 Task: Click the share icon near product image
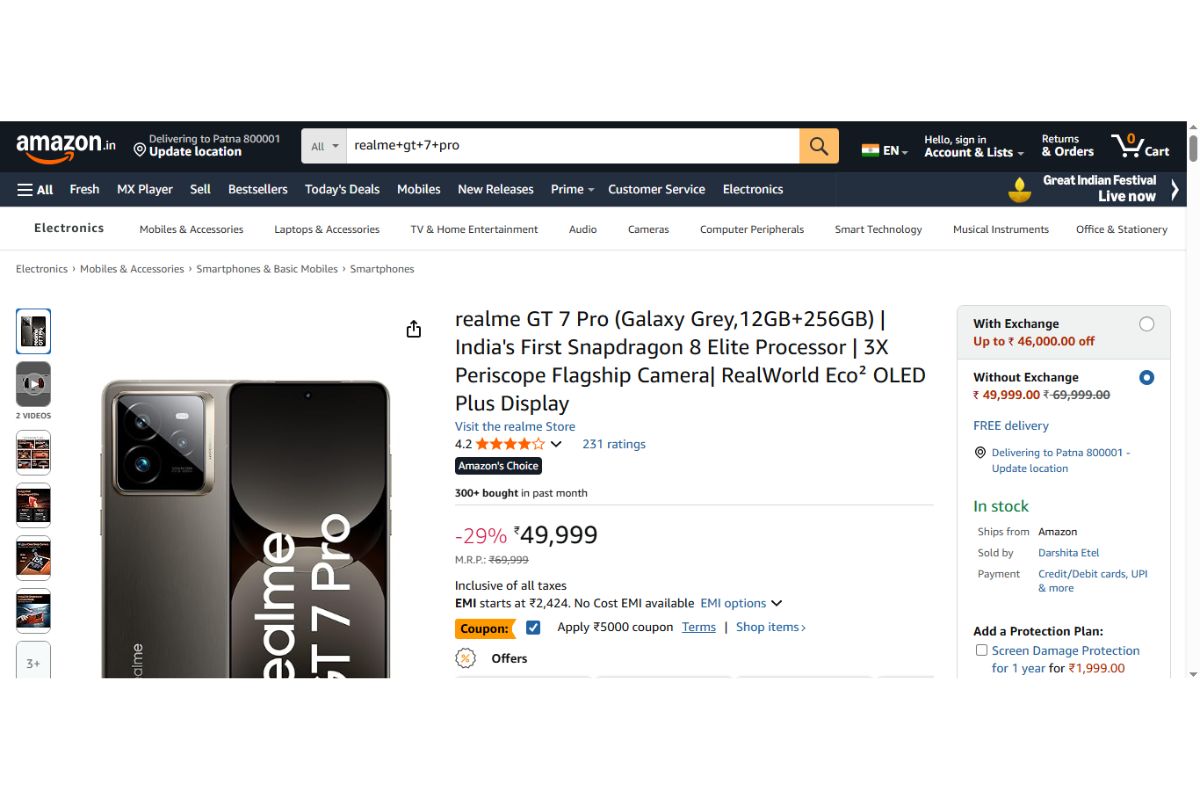coord(413,328)
